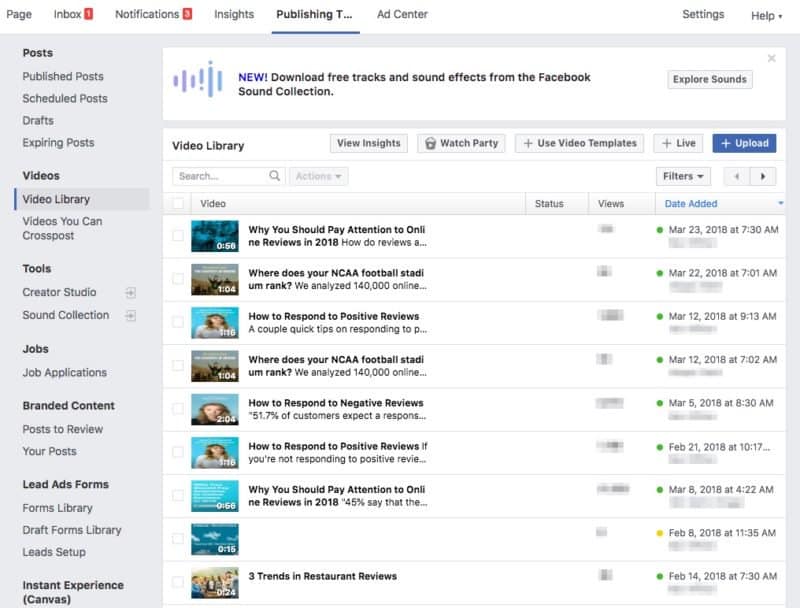Sort by Date Added column arrow
This screenshot has height=608, width=800.
pos(780,204)
